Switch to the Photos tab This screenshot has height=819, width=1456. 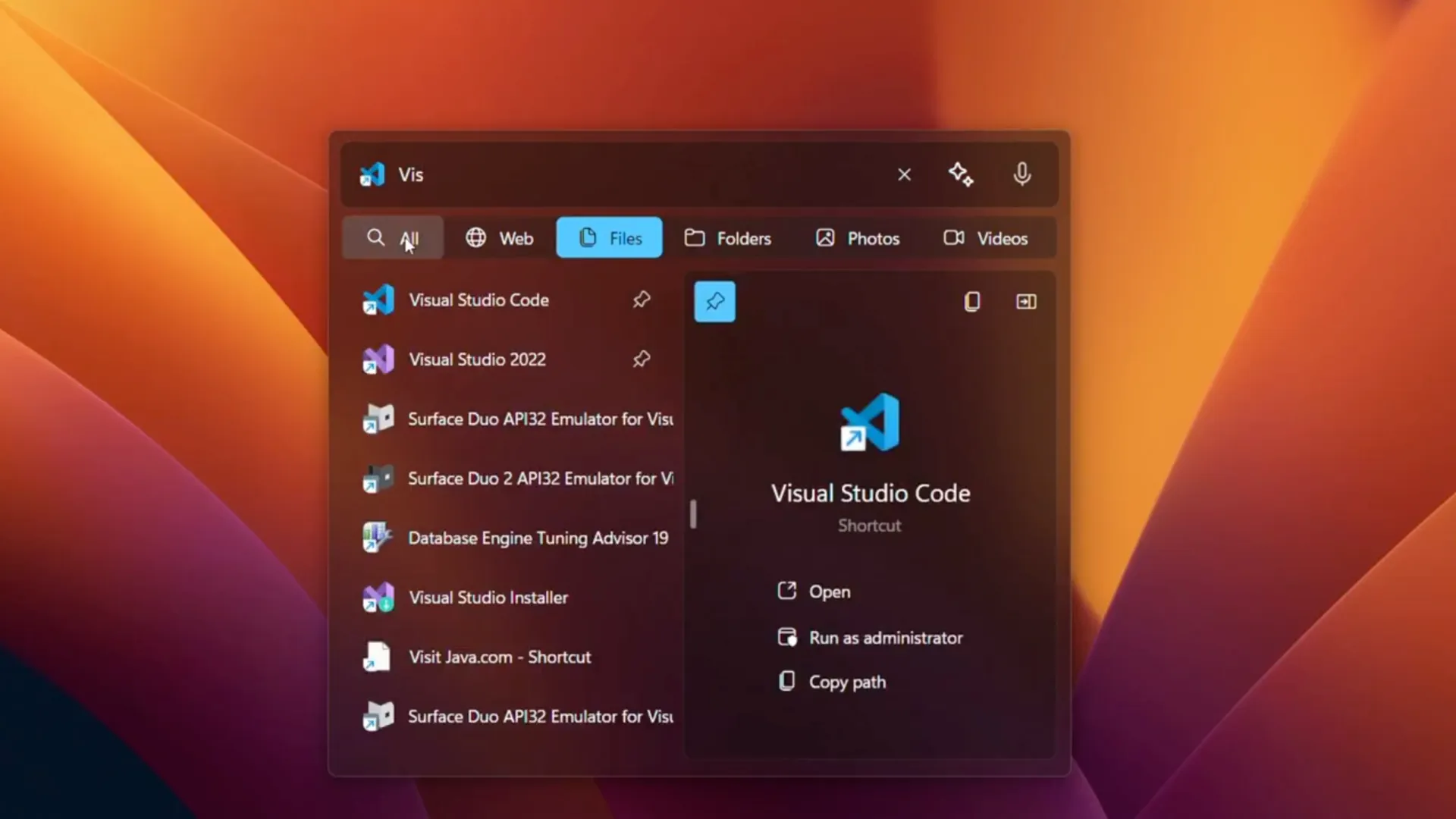857,237
